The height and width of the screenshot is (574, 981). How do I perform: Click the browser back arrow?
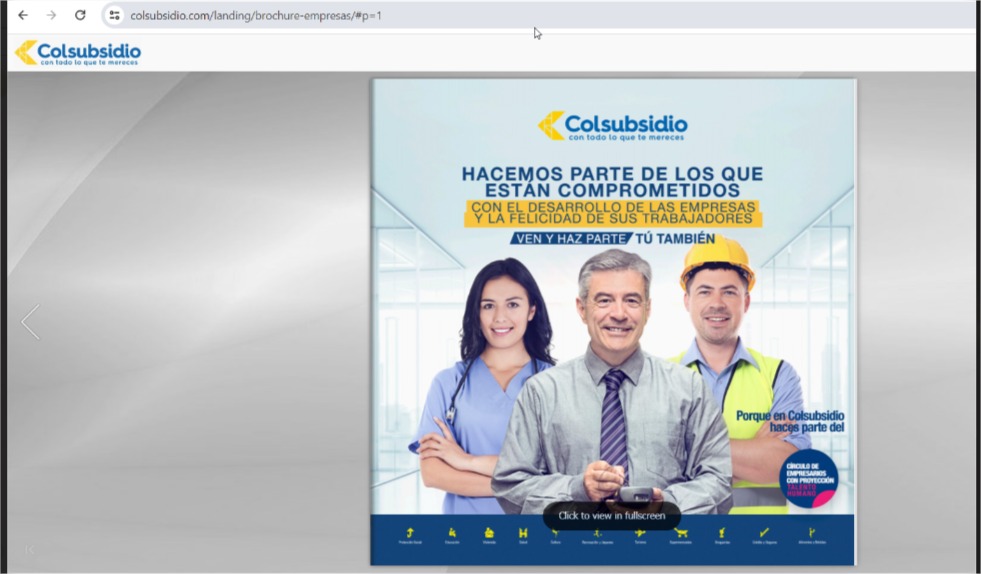click(23, 15)
